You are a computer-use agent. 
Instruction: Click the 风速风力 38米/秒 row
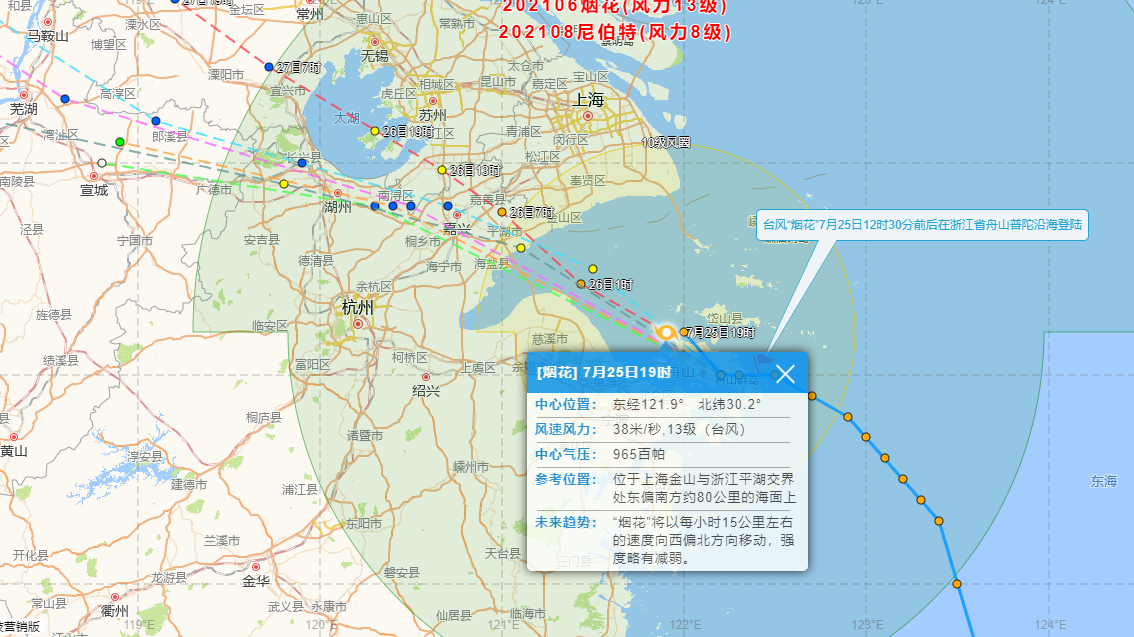(662, 429)
